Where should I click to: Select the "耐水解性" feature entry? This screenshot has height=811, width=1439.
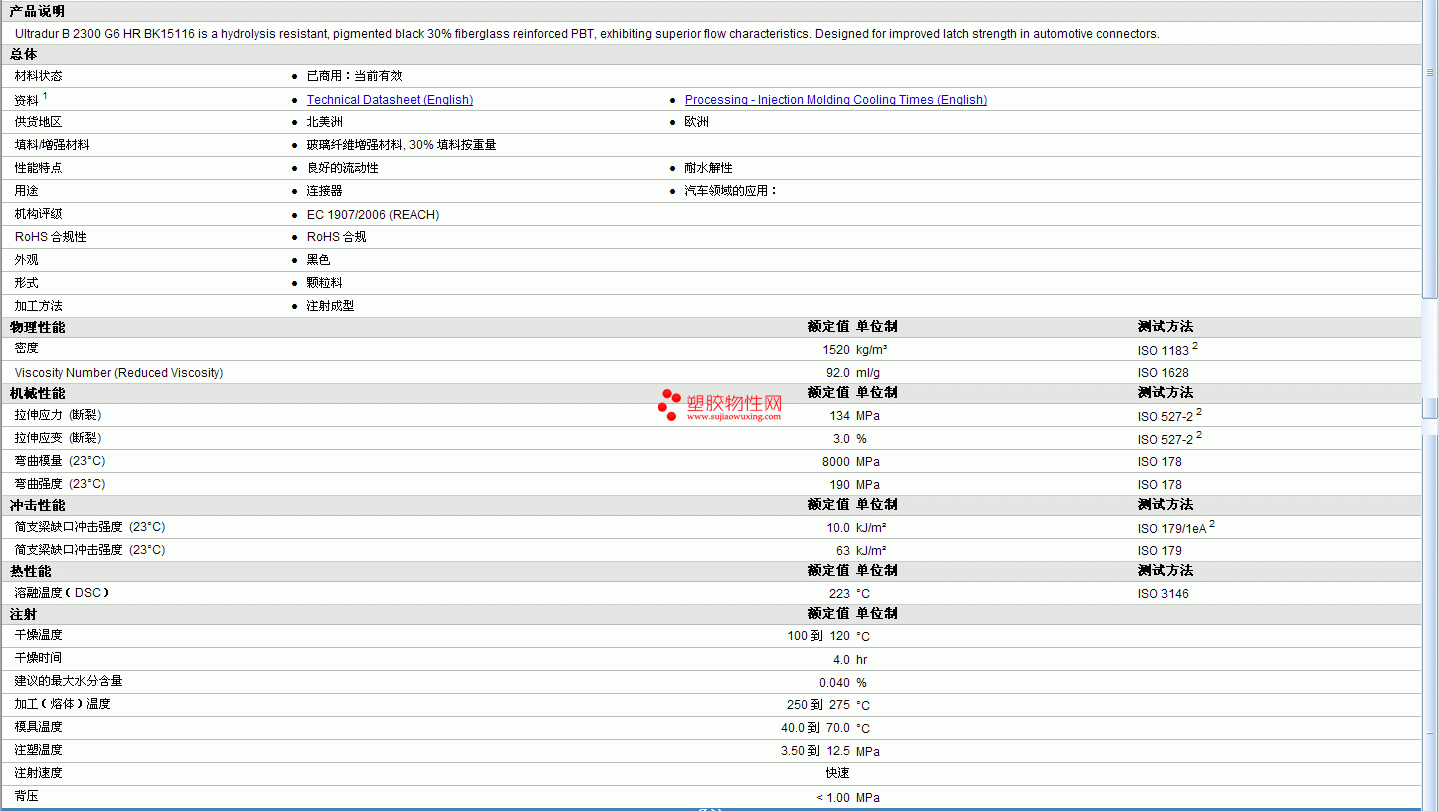pos(709,168)
